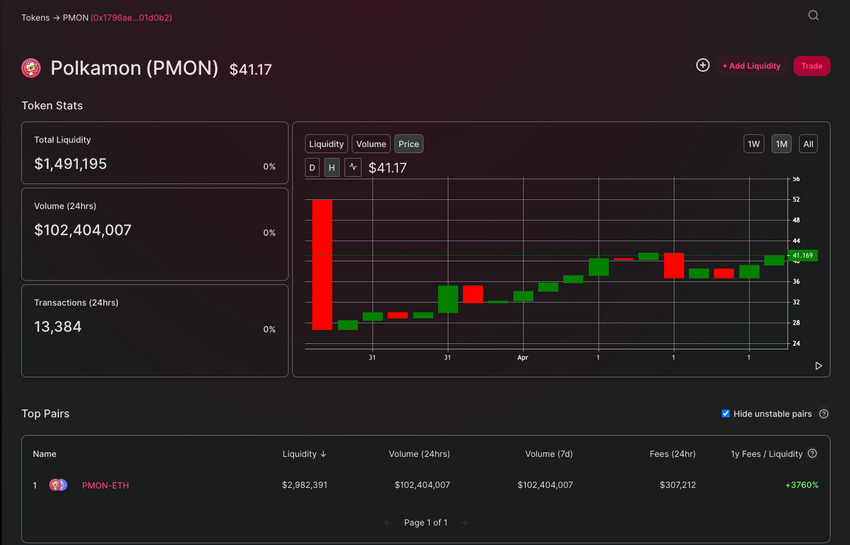This screenshot has width=850, height=545.
Task: Choose the 1M time range
Action: [781, 144]
